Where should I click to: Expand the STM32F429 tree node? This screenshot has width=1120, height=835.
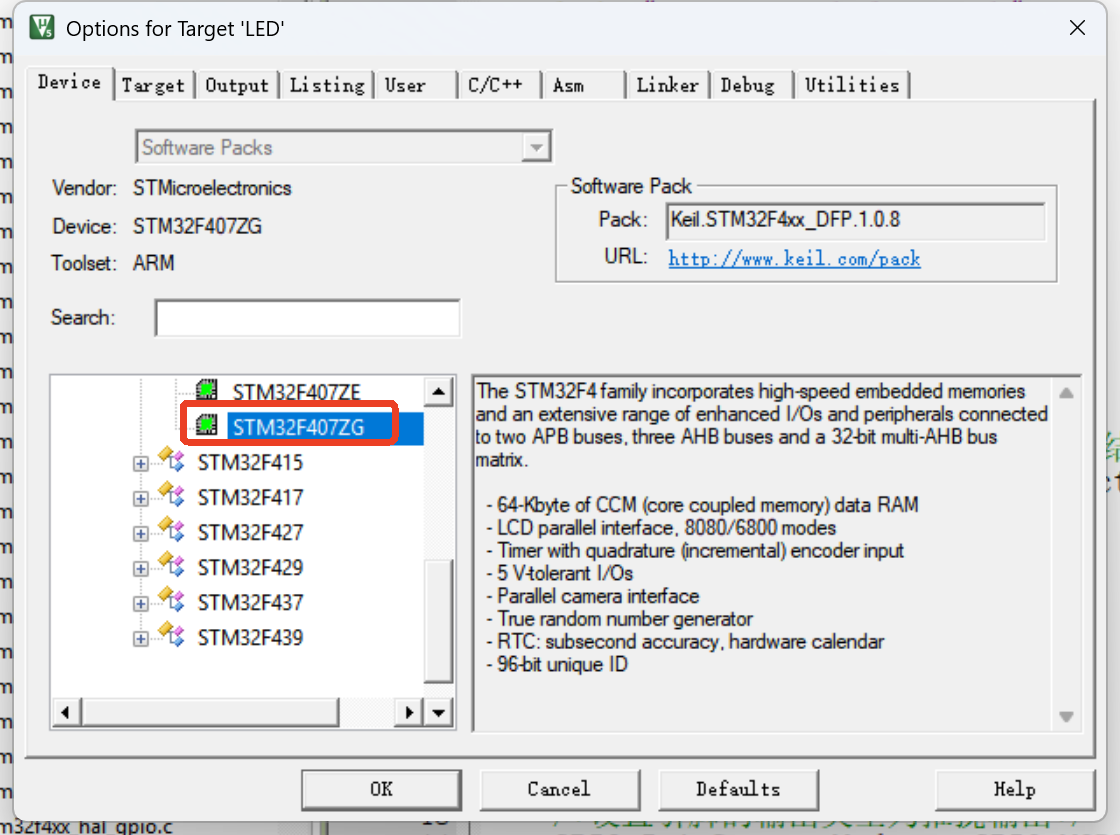click(x=140, y=566)
